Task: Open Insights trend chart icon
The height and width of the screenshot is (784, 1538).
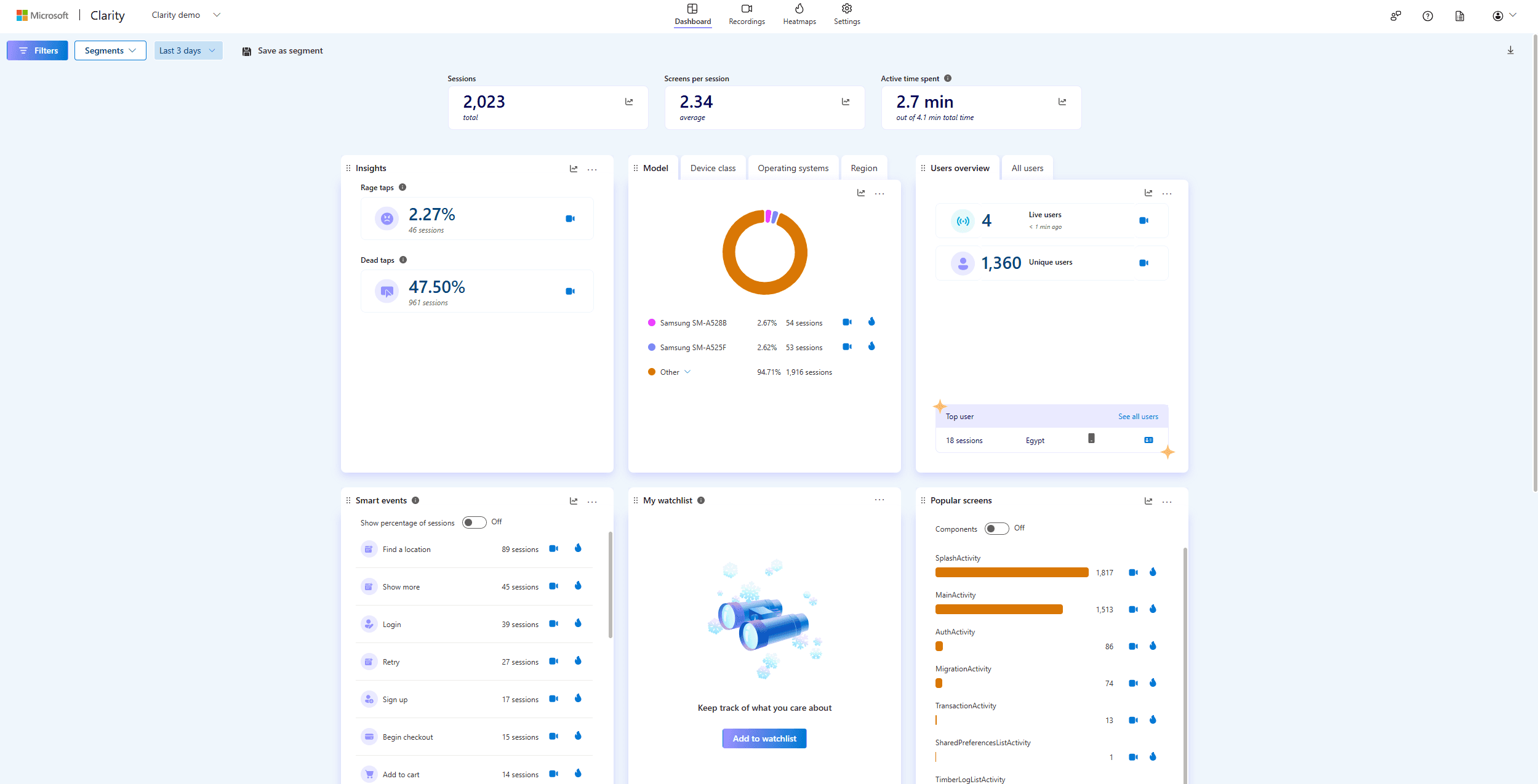Action: (573, 169)
